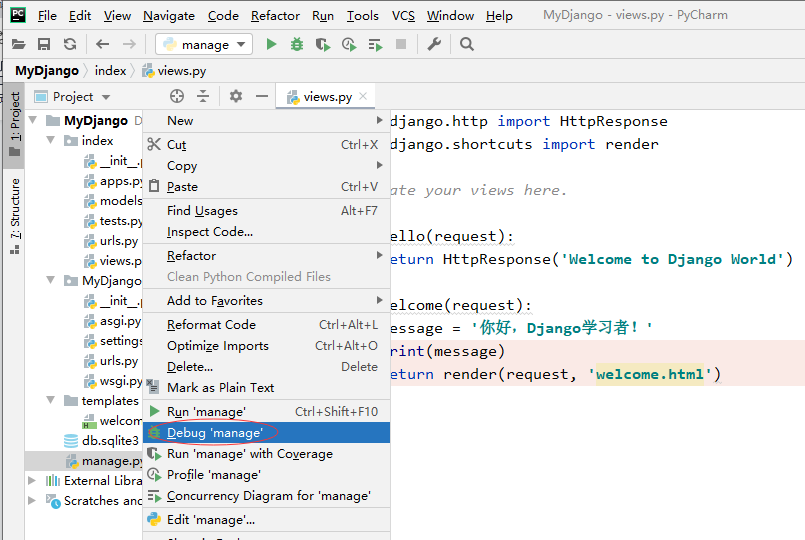Click Run with Coverage toolbar icon
This screenshot has width=805, height=540.
(323, 45)
